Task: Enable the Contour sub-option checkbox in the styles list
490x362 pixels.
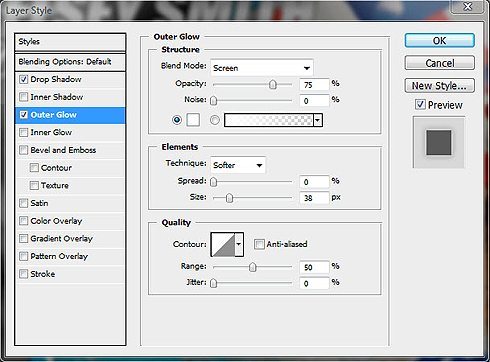Action: coord(34,168)
